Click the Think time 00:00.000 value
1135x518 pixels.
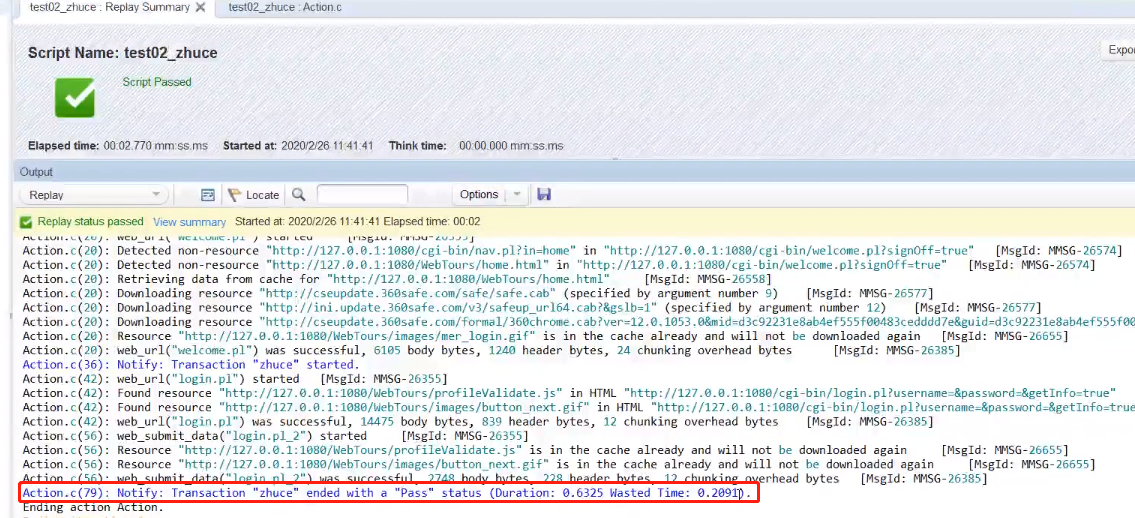click(x=511, y=145)
